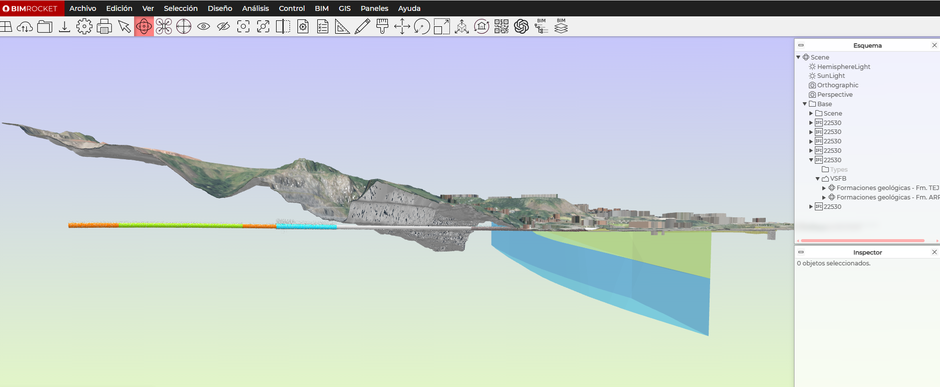Open the Ver menu
940x387 pixels.
pos(148,8)
